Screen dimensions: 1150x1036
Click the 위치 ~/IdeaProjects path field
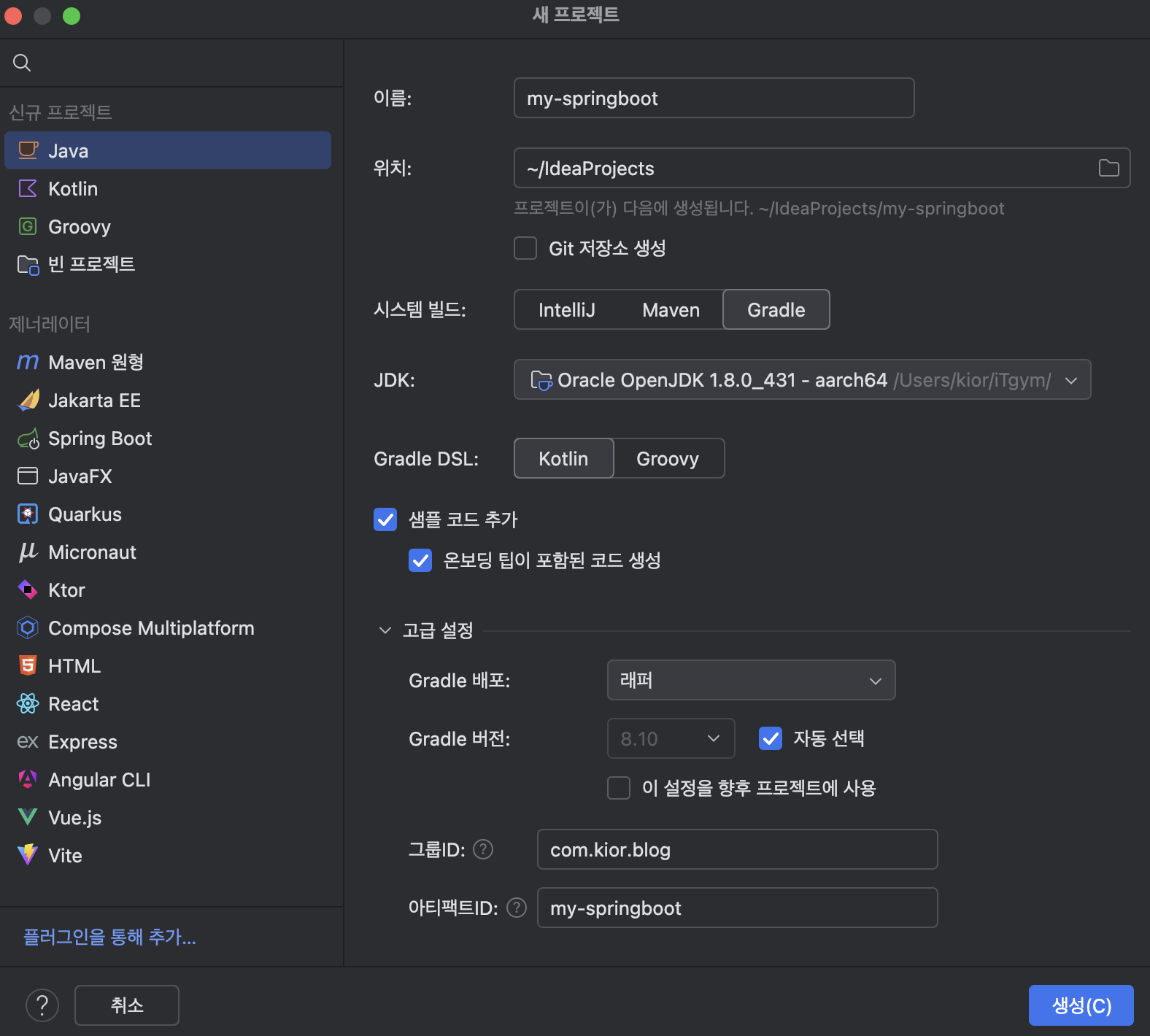tap(822, 168)
